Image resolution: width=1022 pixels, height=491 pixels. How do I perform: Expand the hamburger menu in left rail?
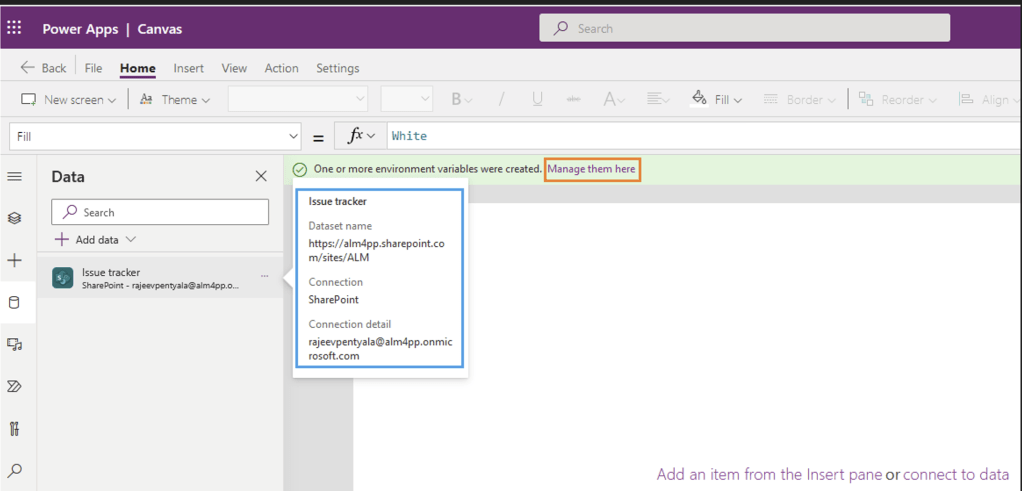[x=14, y=176]
